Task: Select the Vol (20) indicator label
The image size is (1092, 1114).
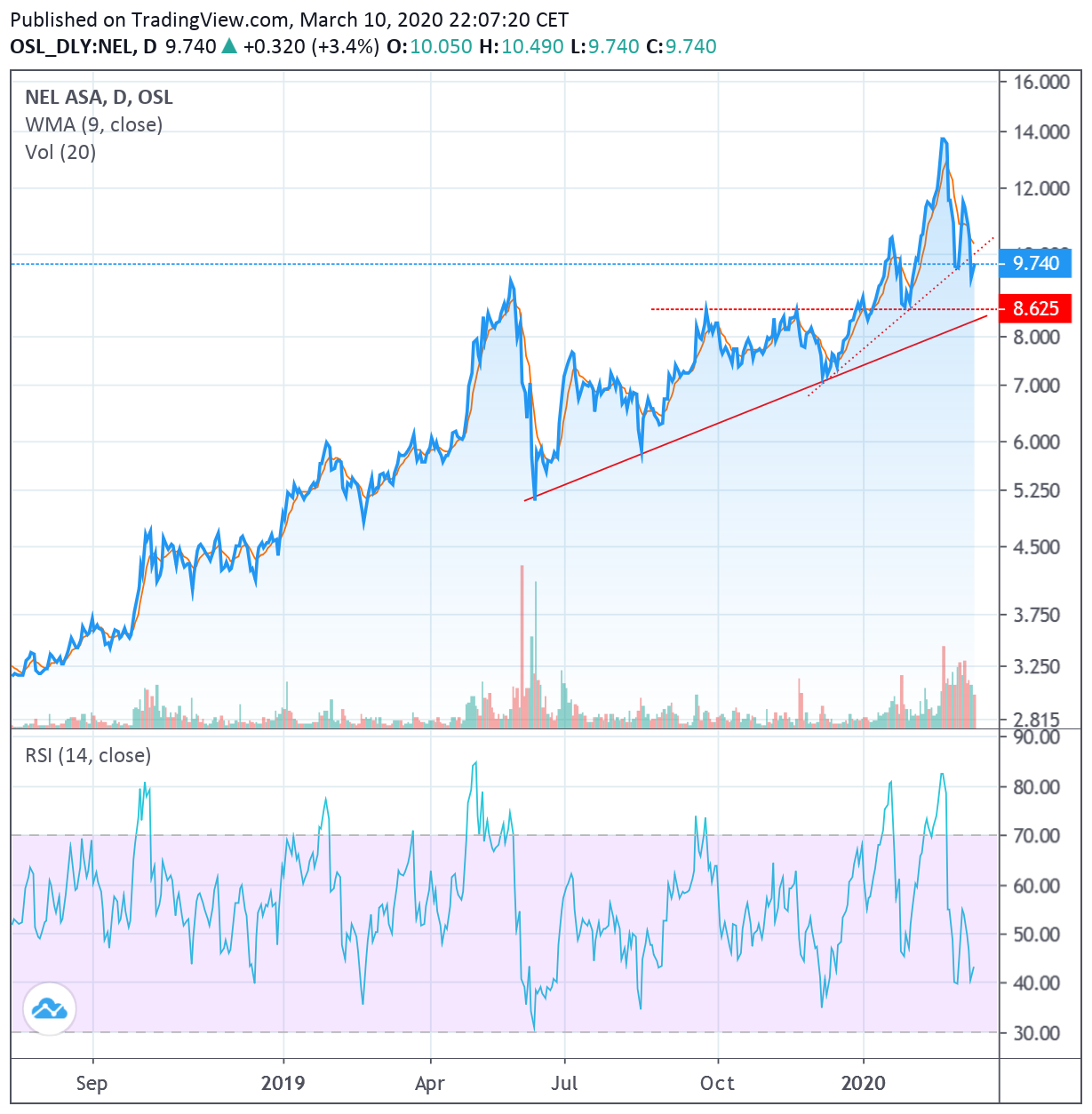Action: point(60,152)
